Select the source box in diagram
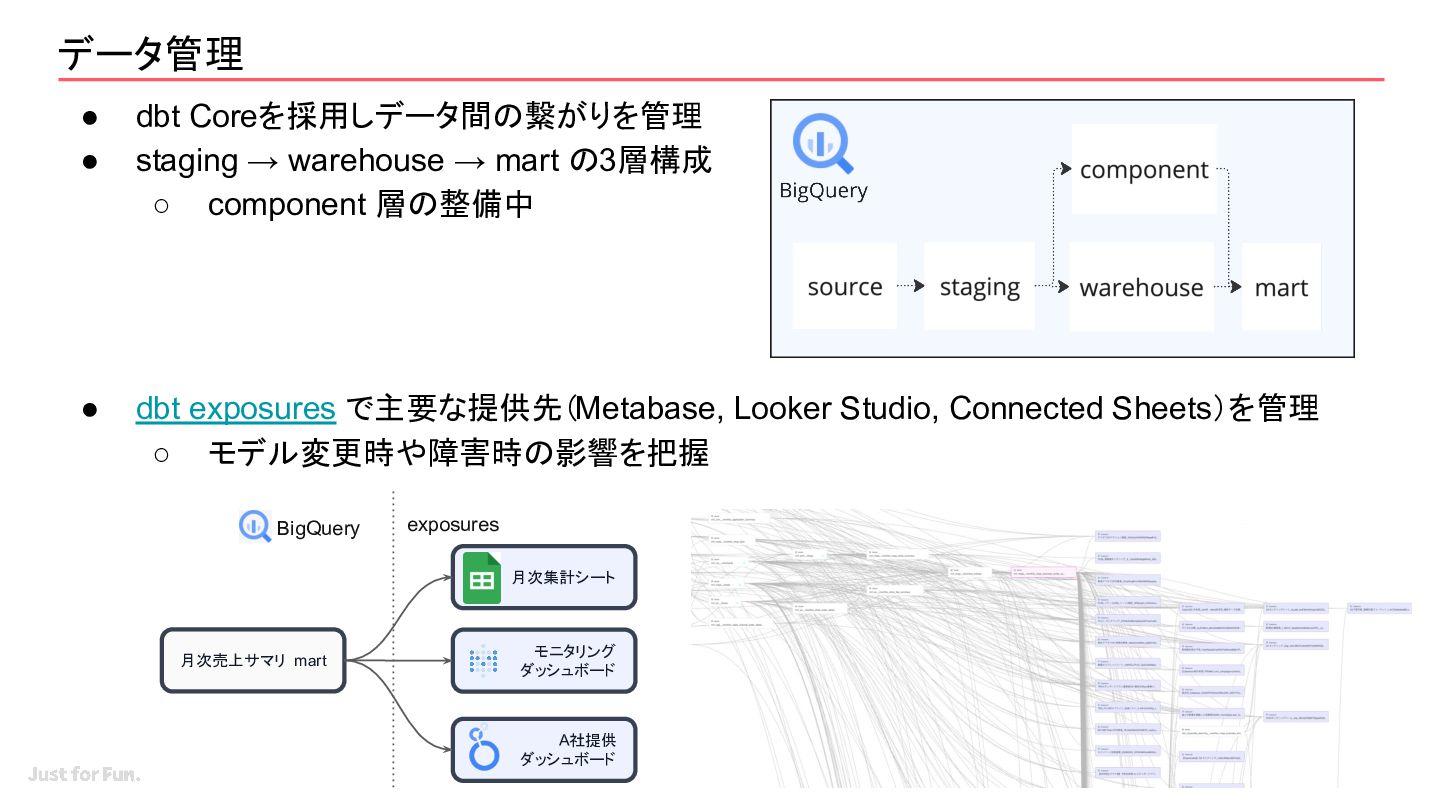Image resolution: width=1440 pixels, height=810 pixels. tap(845, 287)
